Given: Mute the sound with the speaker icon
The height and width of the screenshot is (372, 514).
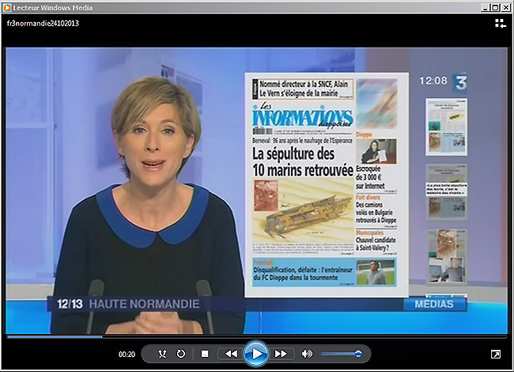Looking at the screenshot, I should click(307, 354).
